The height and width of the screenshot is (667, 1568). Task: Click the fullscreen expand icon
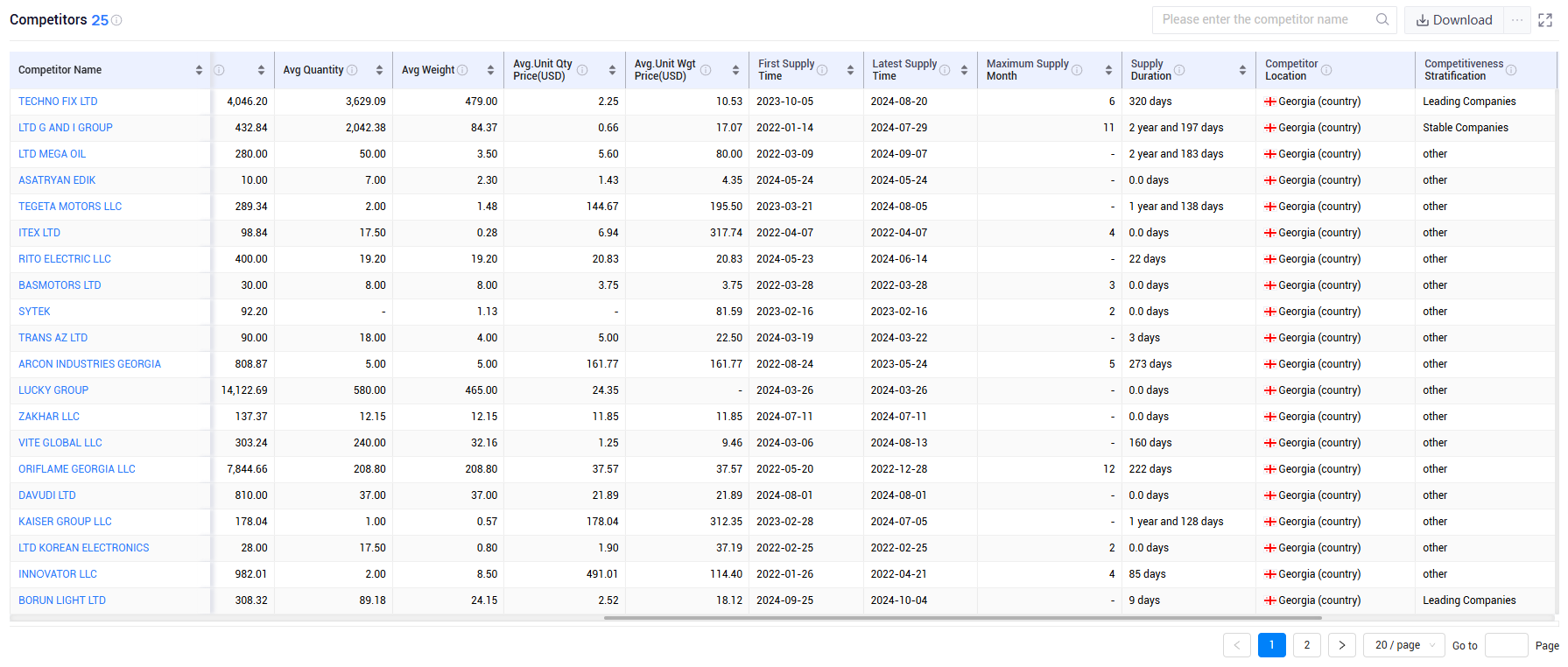tap(1545, 20)
